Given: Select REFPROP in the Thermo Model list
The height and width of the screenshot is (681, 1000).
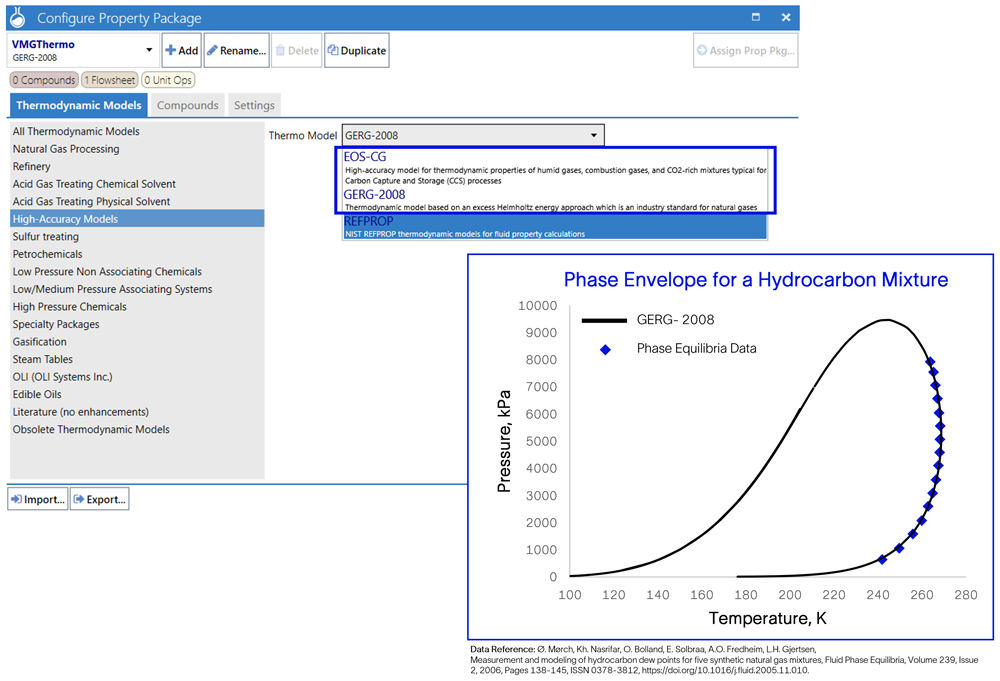Looking at the screenshot, I should [x=370, y=221].
